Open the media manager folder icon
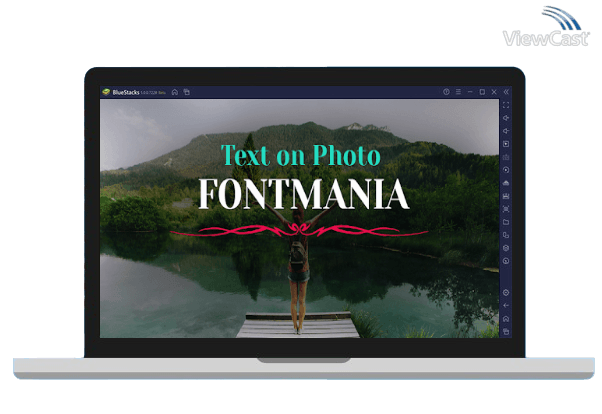 pos(506,222)
